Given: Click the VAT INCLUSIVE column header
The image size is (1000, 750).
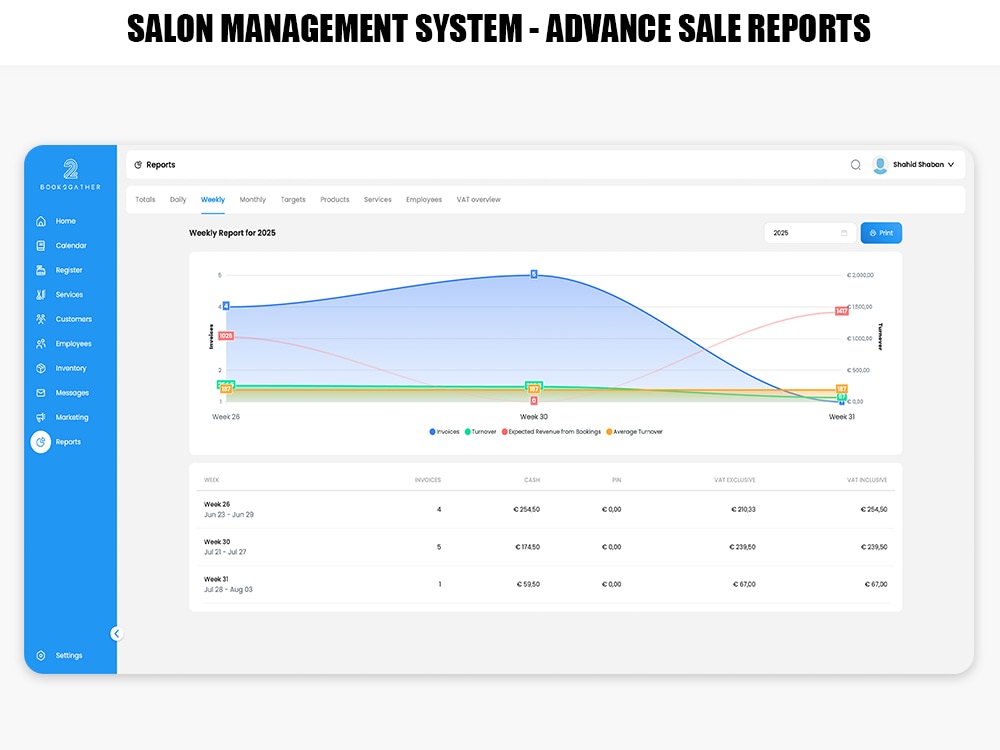Looking at the screenshot, I should click(x=867, y=480).
